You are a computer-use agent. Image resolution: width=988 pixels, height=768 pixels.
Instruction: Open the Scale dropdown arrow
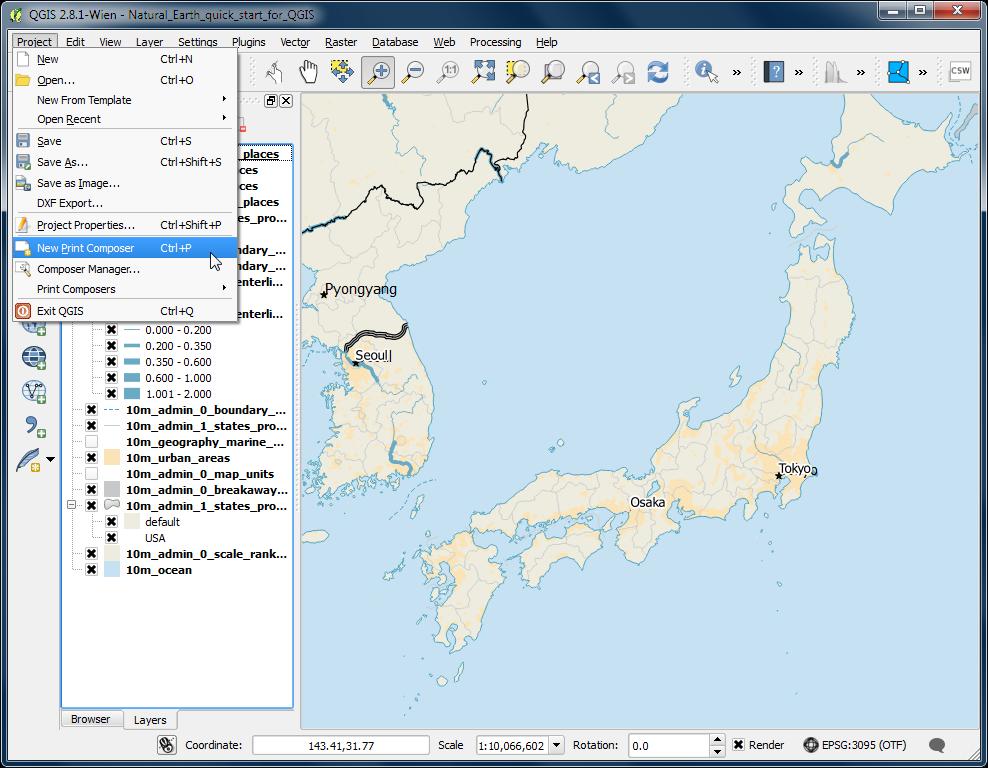tap(556, 745)
